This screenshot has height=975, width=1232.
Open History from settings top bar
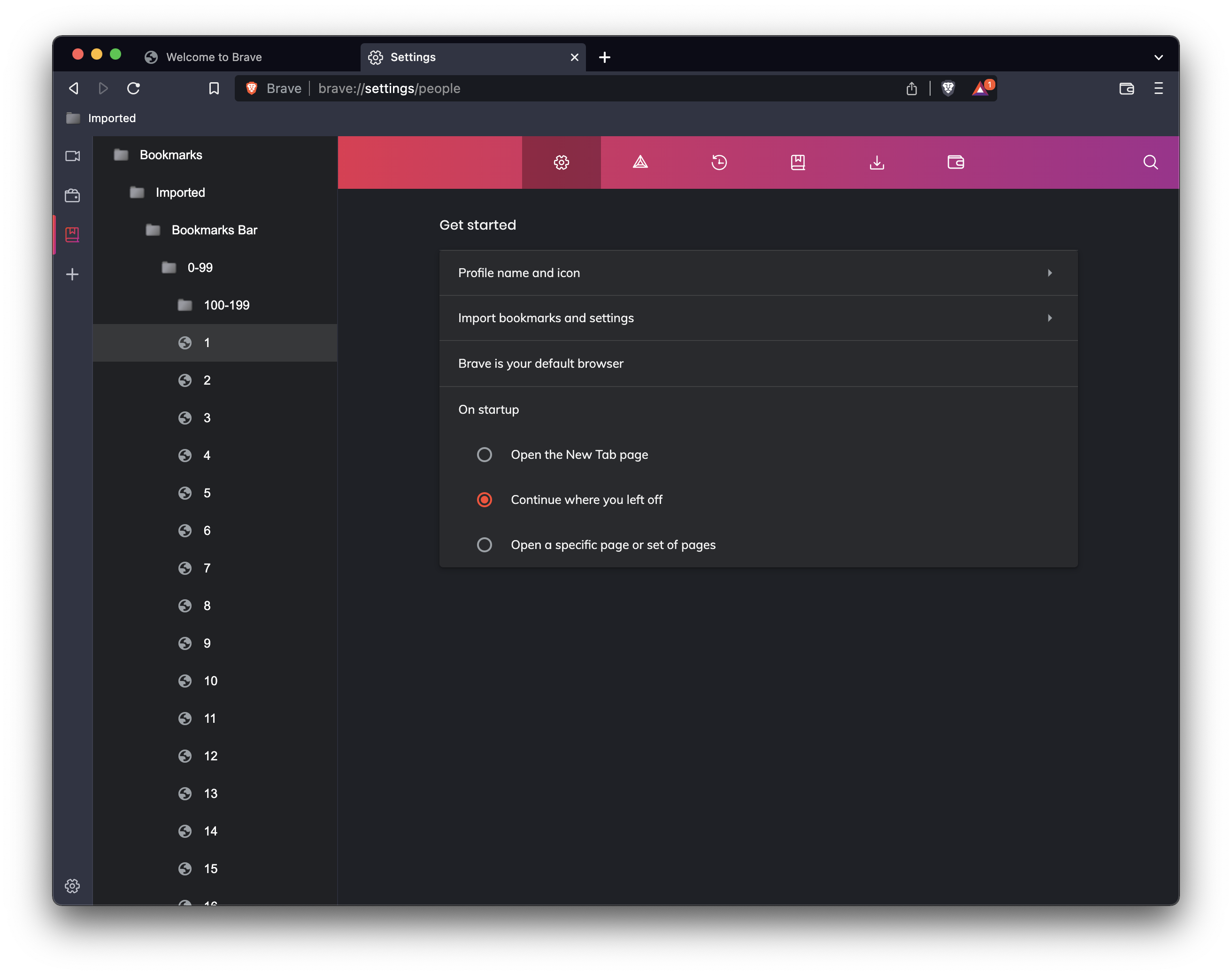tap(719, 162)
